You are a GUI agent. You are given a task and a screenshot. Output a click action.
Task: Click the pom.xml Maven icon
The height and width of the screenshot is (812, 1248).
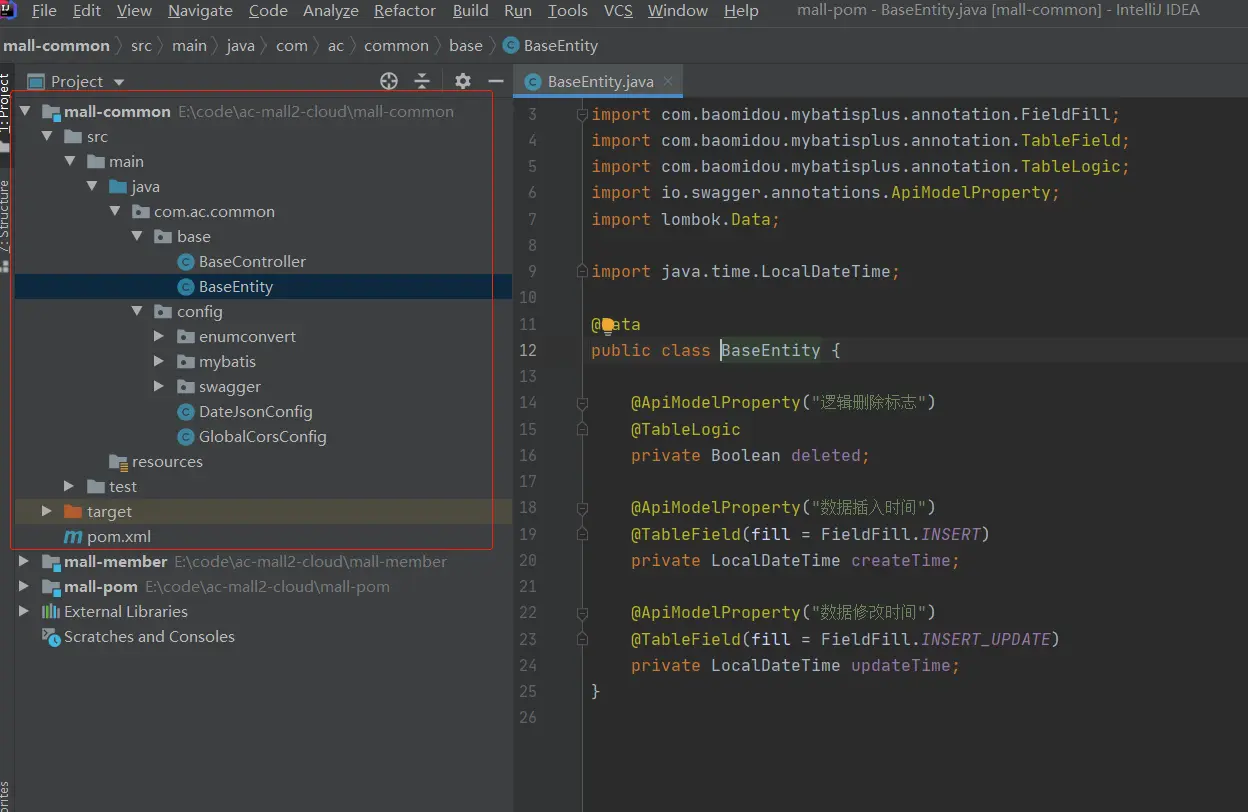tap(73, 537)
